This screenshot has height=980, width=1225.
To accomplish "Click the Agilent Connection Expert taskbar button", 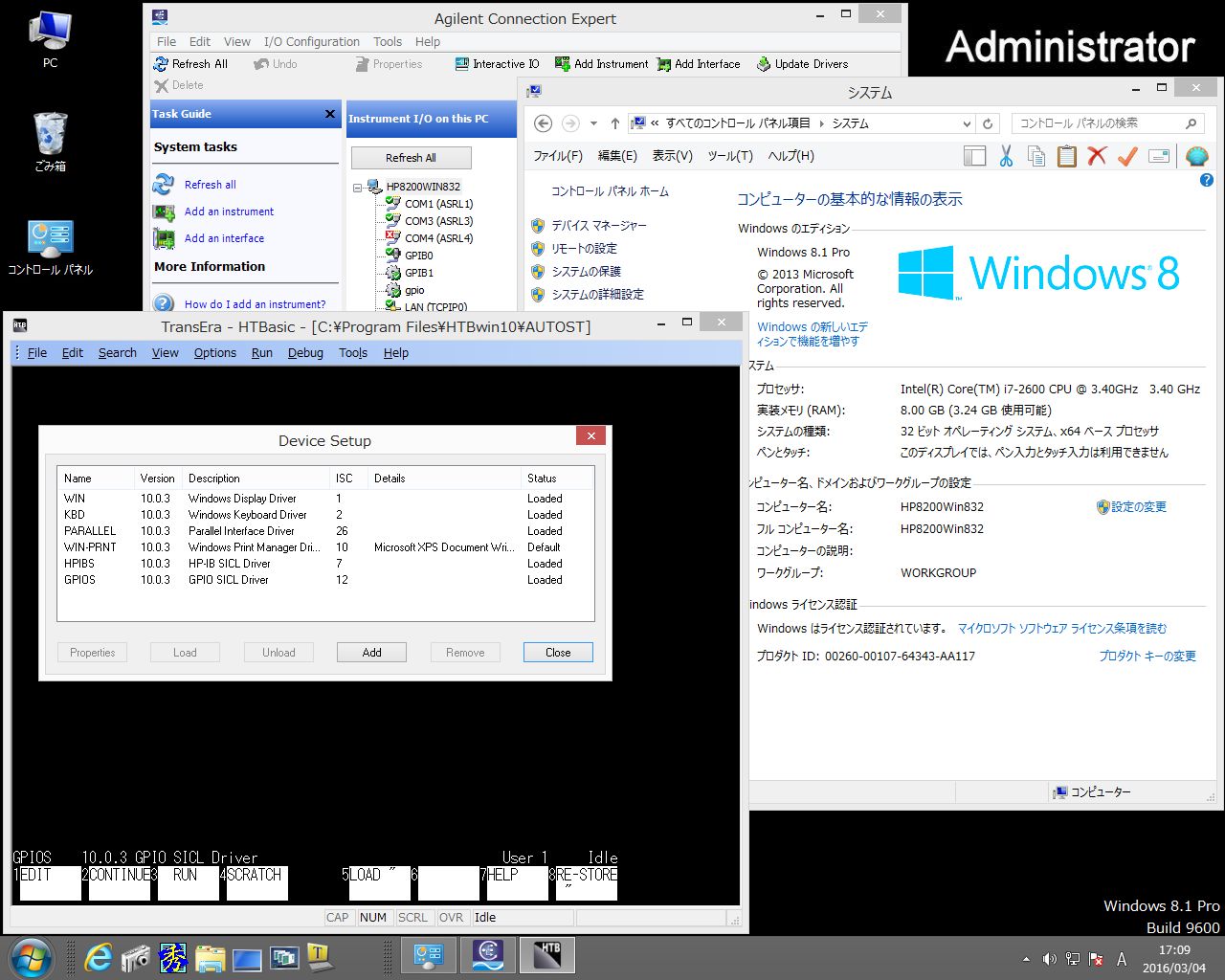I will [488, 955].
